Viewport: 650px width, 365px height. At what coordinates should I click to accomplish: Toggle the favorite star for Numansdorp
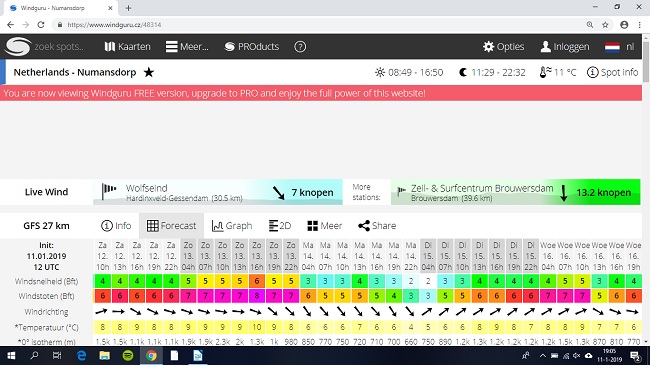149,72
